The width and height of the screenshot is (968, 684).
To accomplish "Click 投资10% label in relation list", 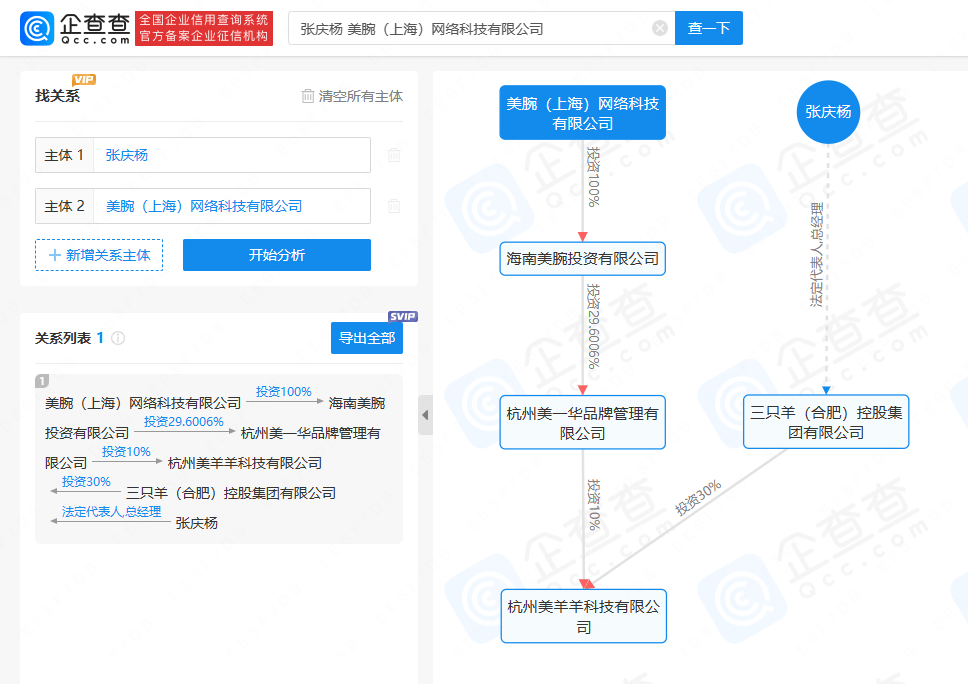I will tap(127, 452).
